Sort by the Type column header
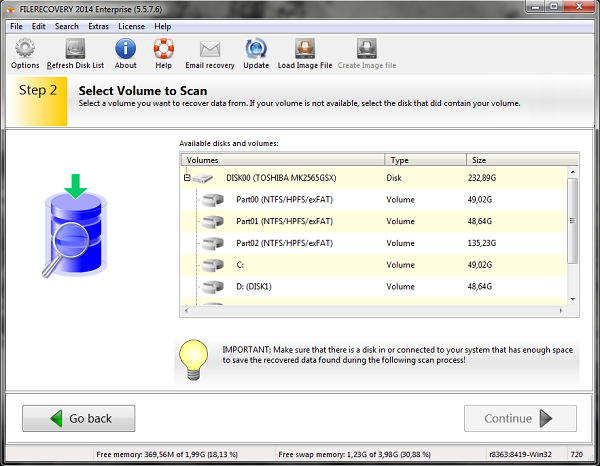600x466 pixels. coord(426,160)
